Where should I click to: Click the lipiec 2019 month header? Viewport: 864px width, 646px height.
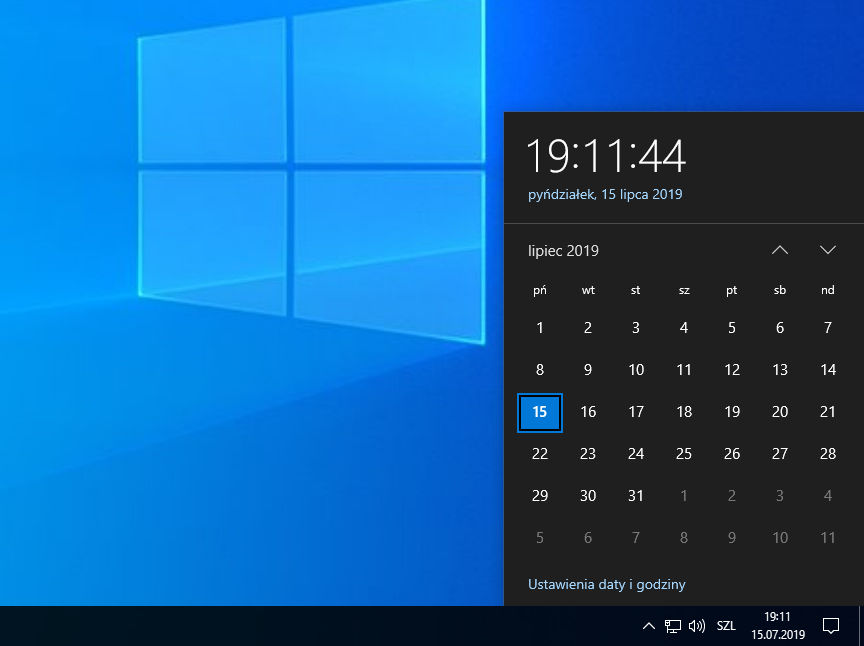564,251
